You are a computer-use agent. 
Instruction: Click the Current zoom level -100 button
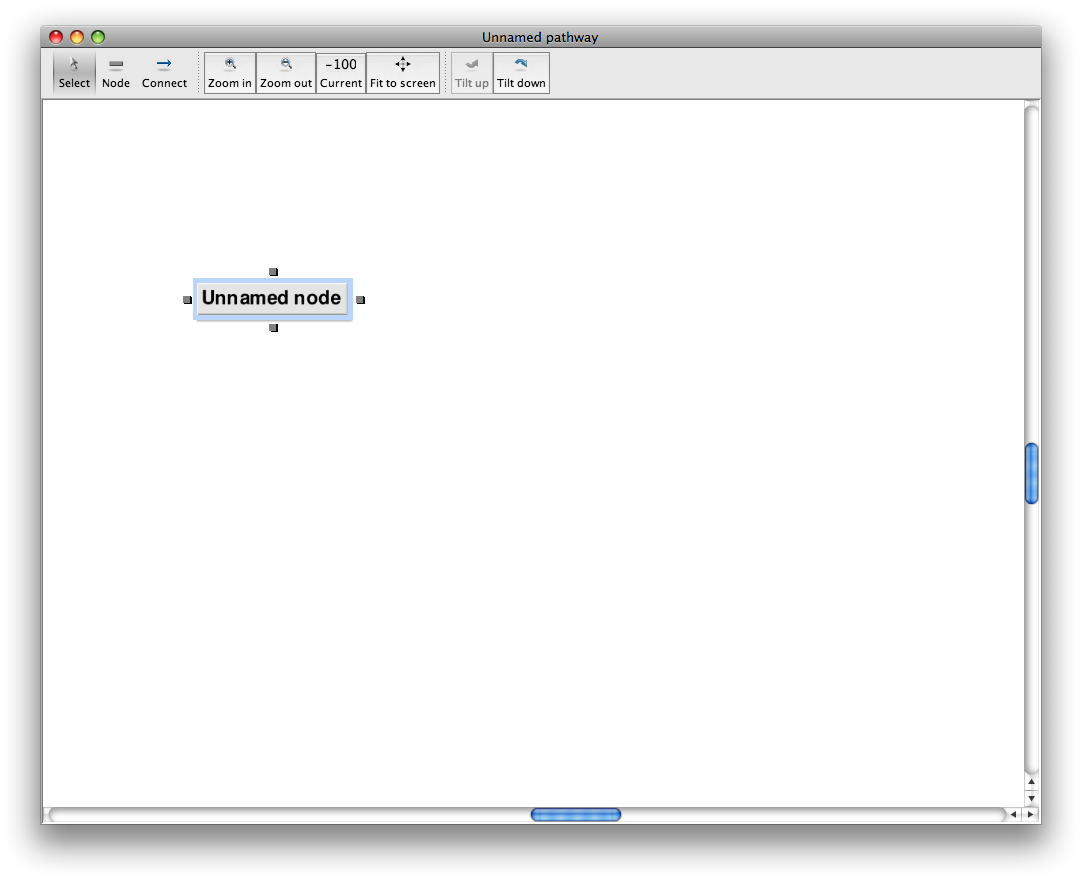(341, 73)
